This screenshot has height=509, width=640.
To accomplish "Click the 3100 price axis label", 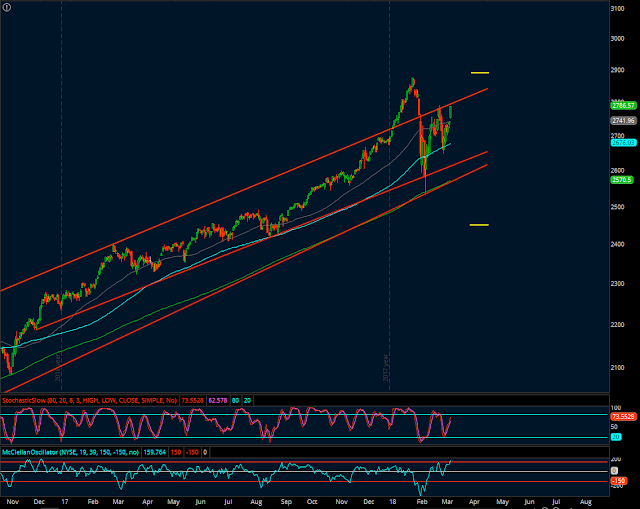I will [x=617, y=9].
